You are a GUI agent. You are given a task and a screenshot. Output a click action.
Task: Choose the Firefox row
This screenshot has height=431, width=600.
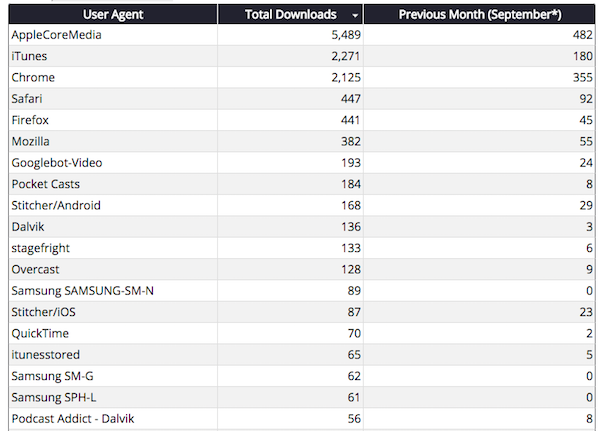(x=30, y=120)
